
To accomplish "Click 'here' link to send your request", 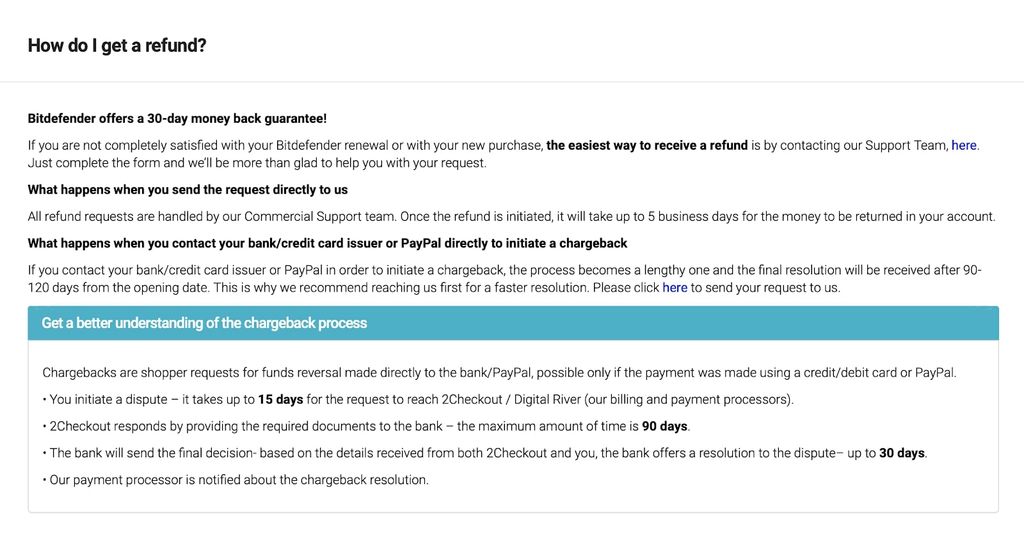I will click(674, 287).
